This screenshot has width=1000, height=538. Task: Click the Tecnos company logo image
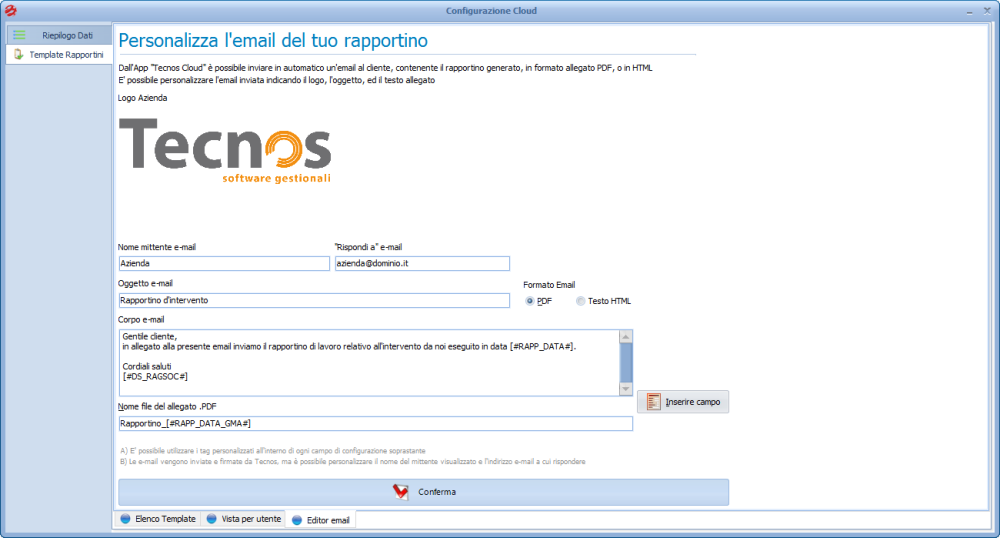click(x=225, y=151)
